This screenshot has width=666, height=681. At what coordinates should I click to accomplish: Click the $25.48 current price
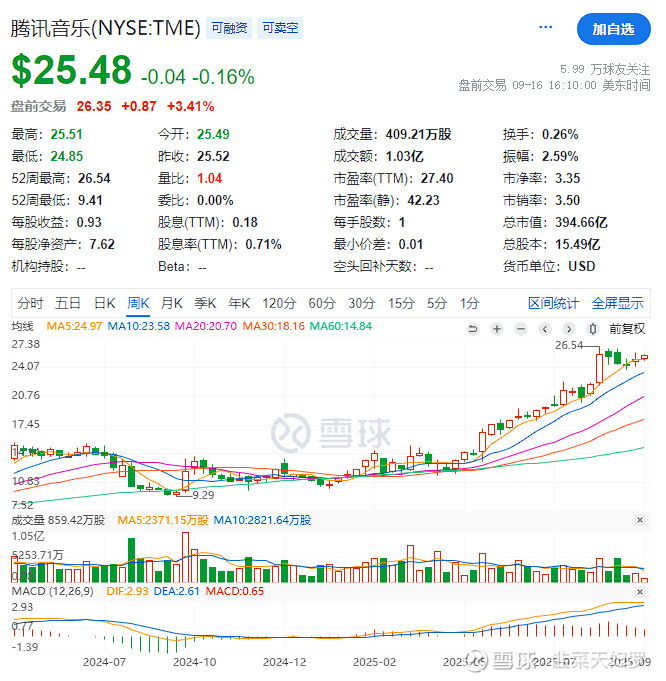[x=71, y=69]
